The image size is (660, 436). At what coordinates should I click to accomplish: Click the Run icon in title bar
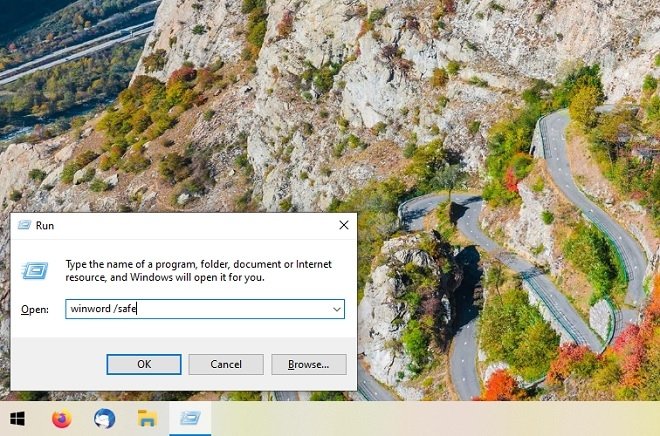click(x=24, y=225)
